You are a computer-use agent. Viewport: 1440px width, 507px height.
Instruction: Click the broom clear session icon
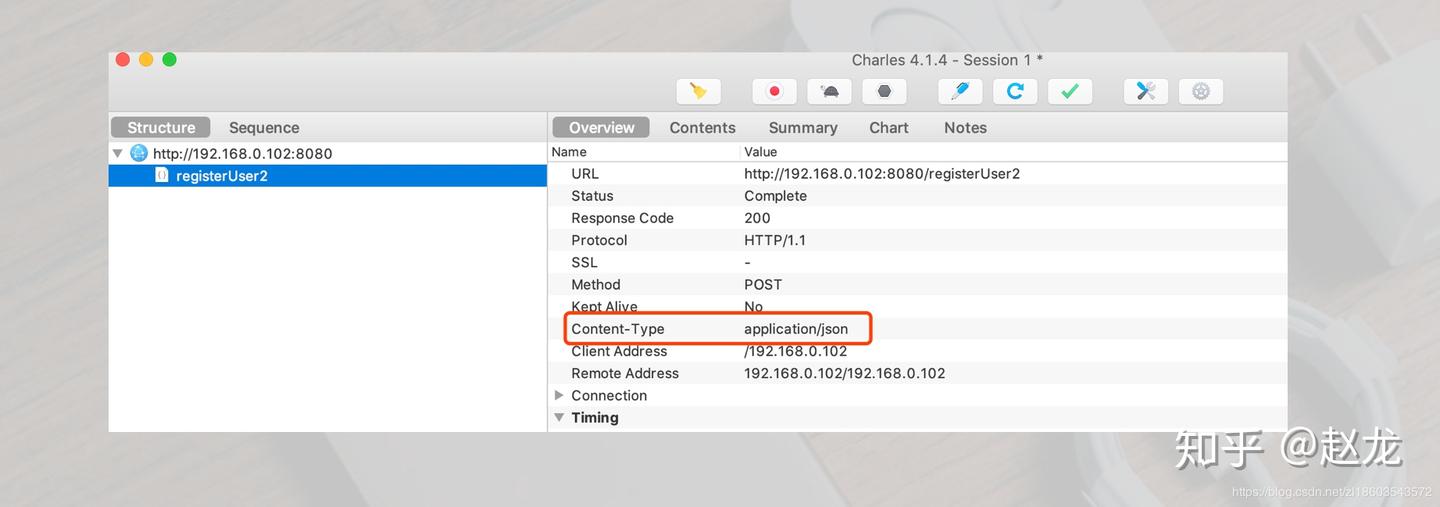[698, 91]
